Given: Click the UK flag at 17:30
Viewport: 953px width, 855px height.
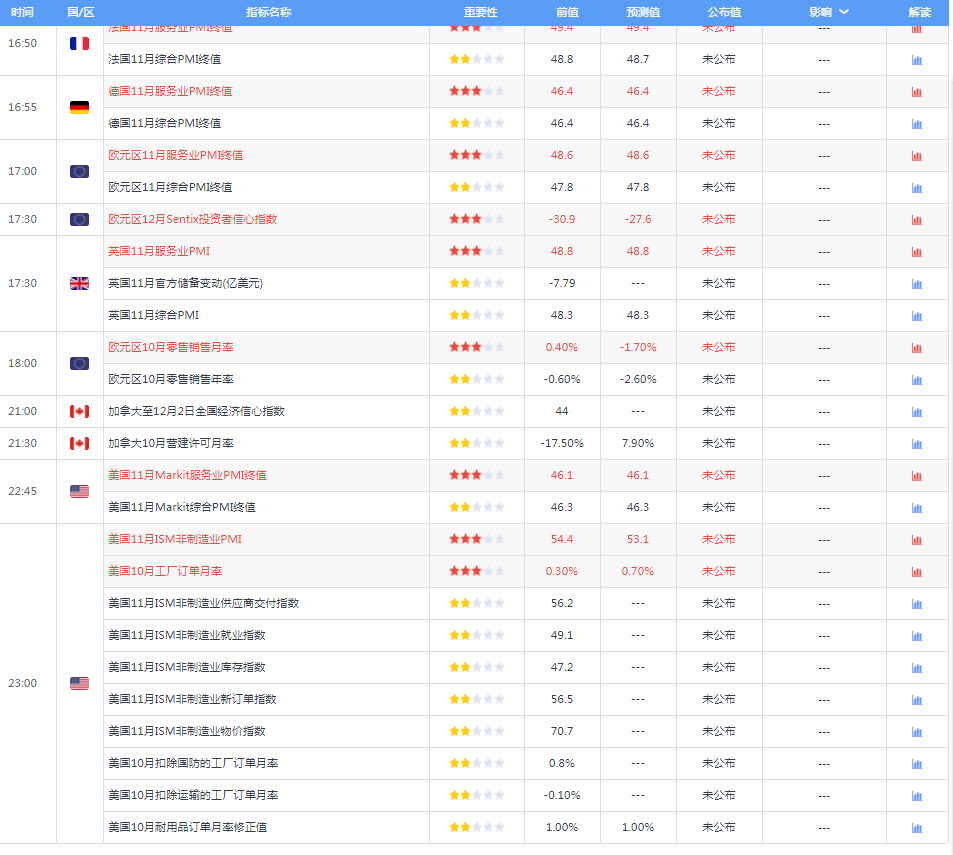Looking at the screenshot, I should tap(79, 283).
